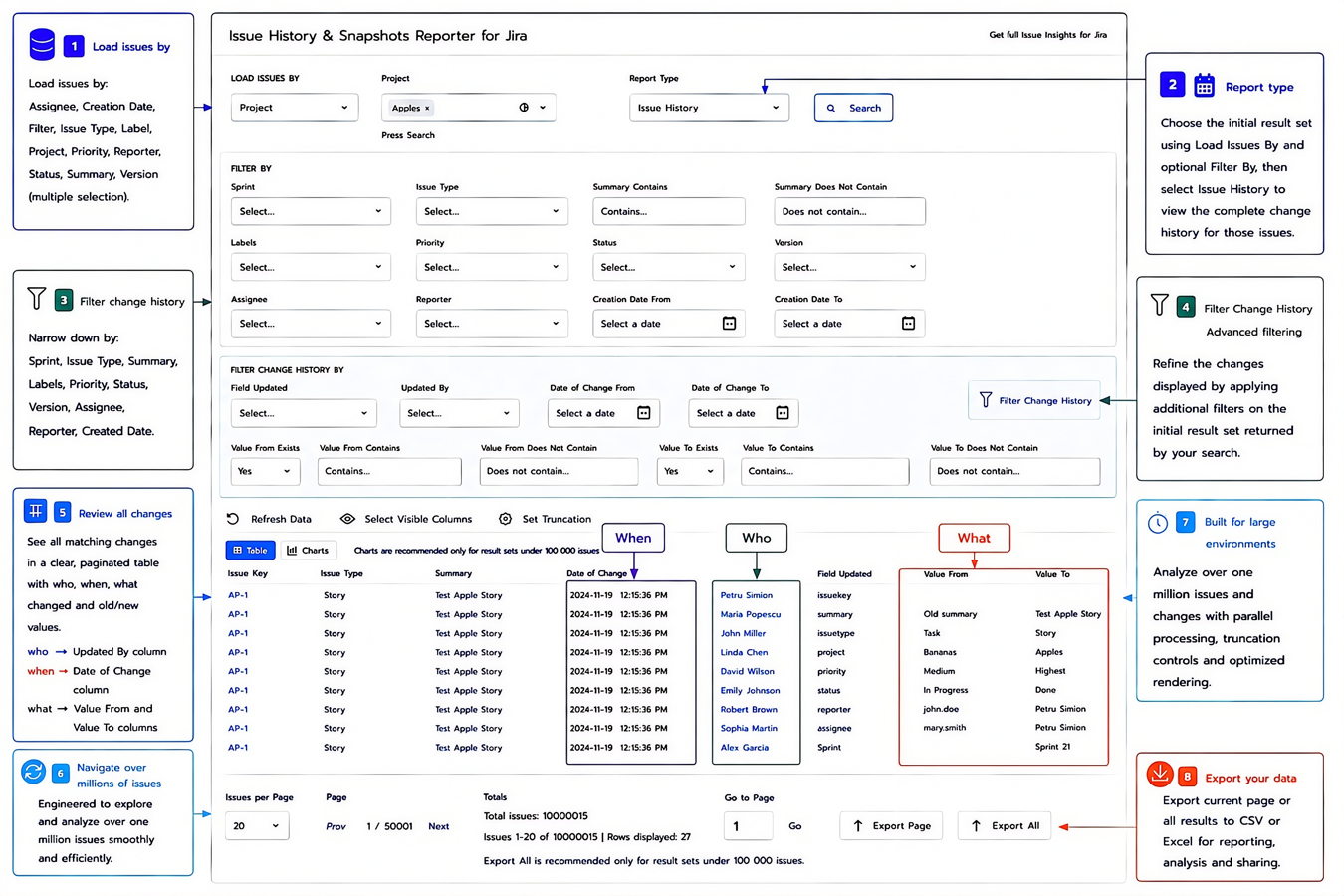Image resolution: width=1344 pixels, height=896 pixels.
Task: Click the Summary Does Not Contain field
Action: [849, 211]
